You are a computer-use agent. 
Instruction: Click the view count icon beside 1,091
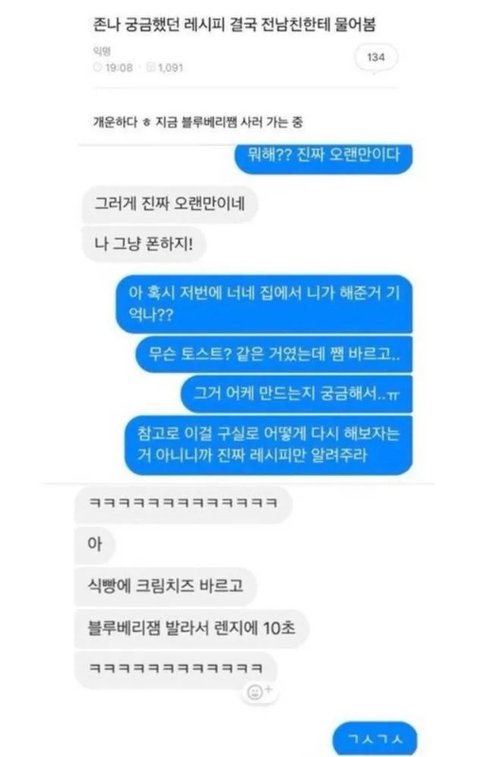151,68
